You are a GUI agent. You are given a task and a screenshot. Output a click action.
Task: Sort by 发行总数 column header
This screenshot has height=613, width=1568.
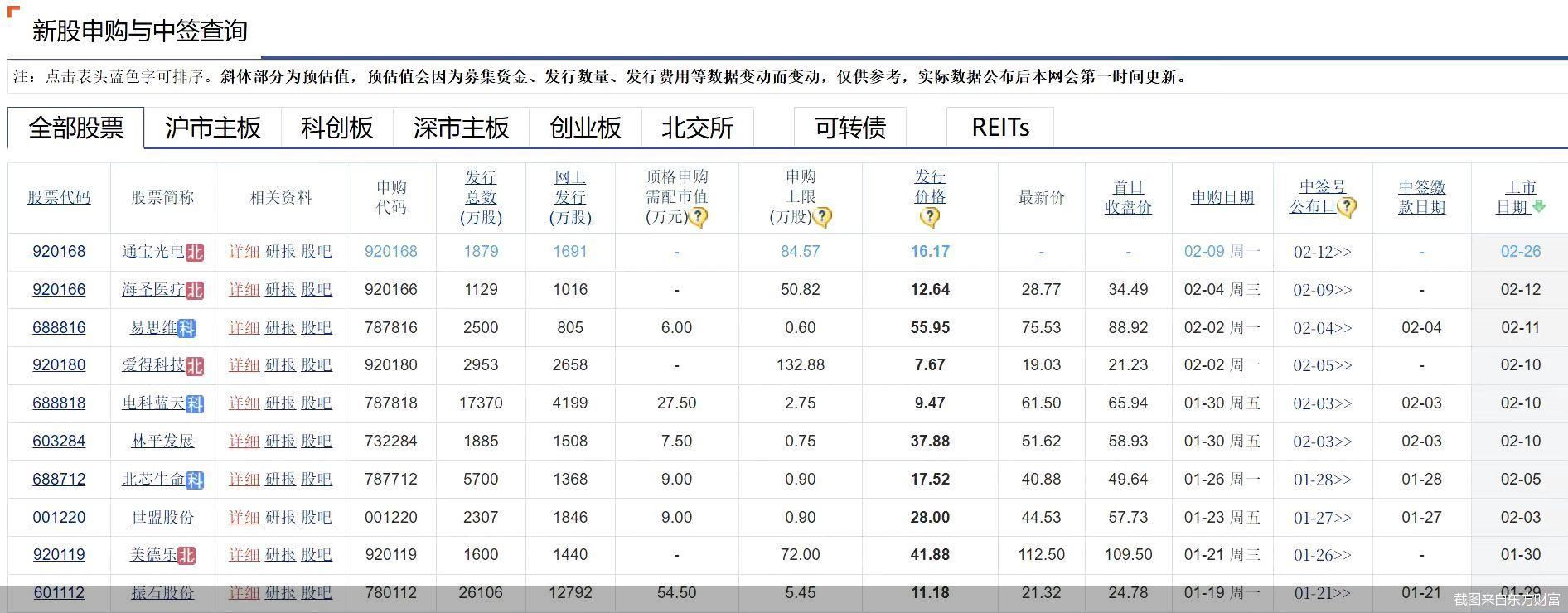pos(481,197)
